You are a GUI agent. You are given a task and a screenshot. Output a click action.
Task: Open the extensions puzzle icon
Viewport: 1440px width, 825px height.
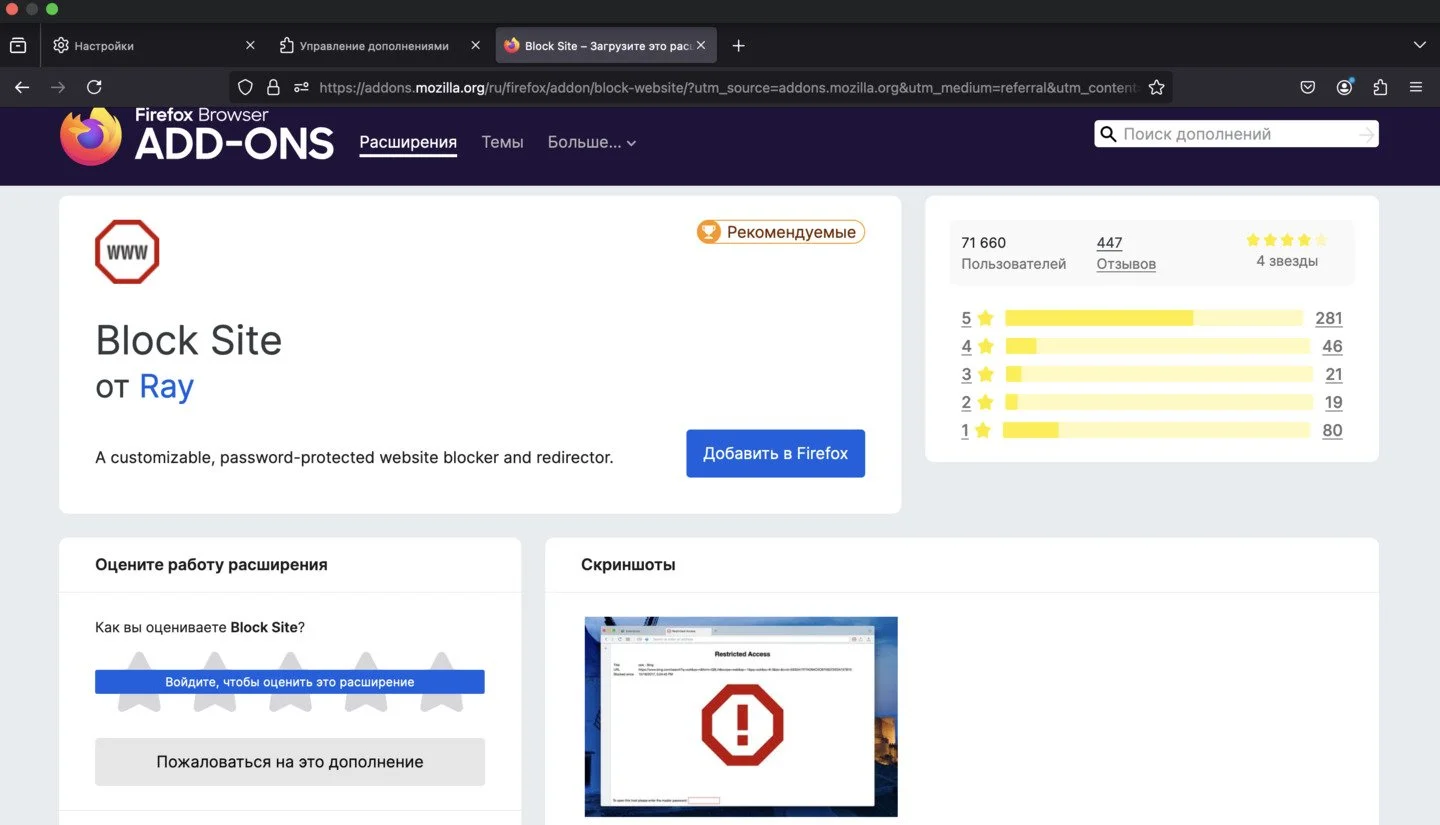tap(1380, 87)
